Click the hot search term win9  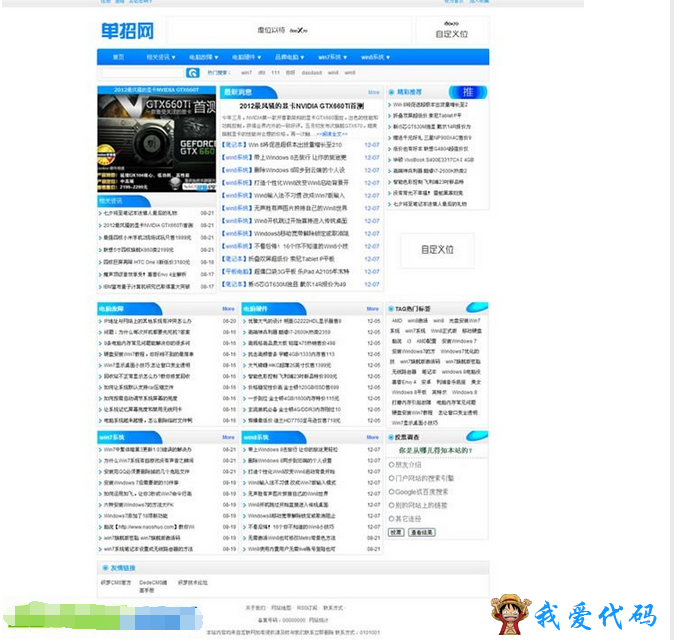coord(350,73)
